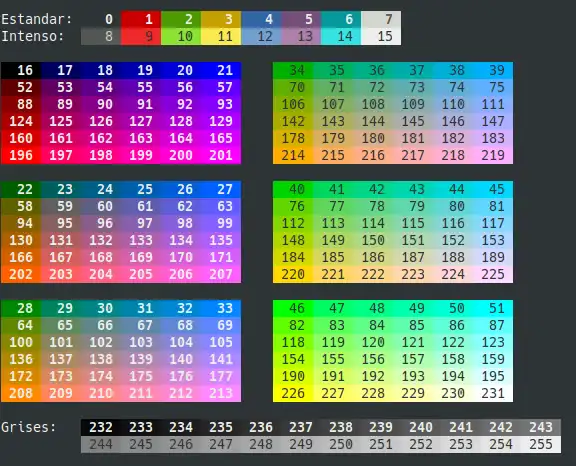The image size is (576, 466).
Task: Select the purple cell numbered 129
Action: pos(221,121)
